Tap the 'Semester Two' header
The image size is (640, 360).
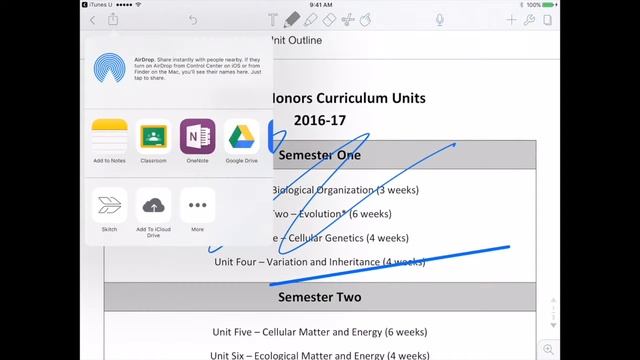[320, 297]
